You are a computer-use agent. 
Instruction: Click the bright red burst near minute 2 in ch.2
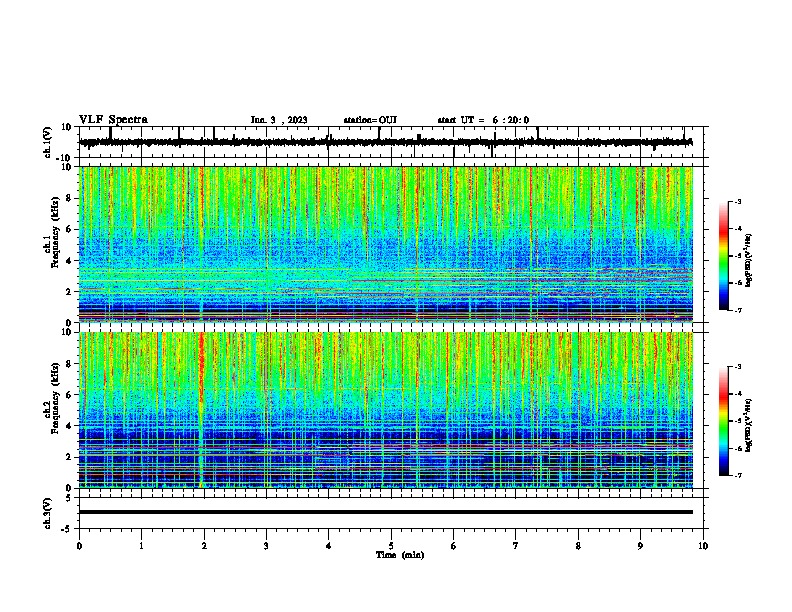pyautogui.click(x=201, y=369)
